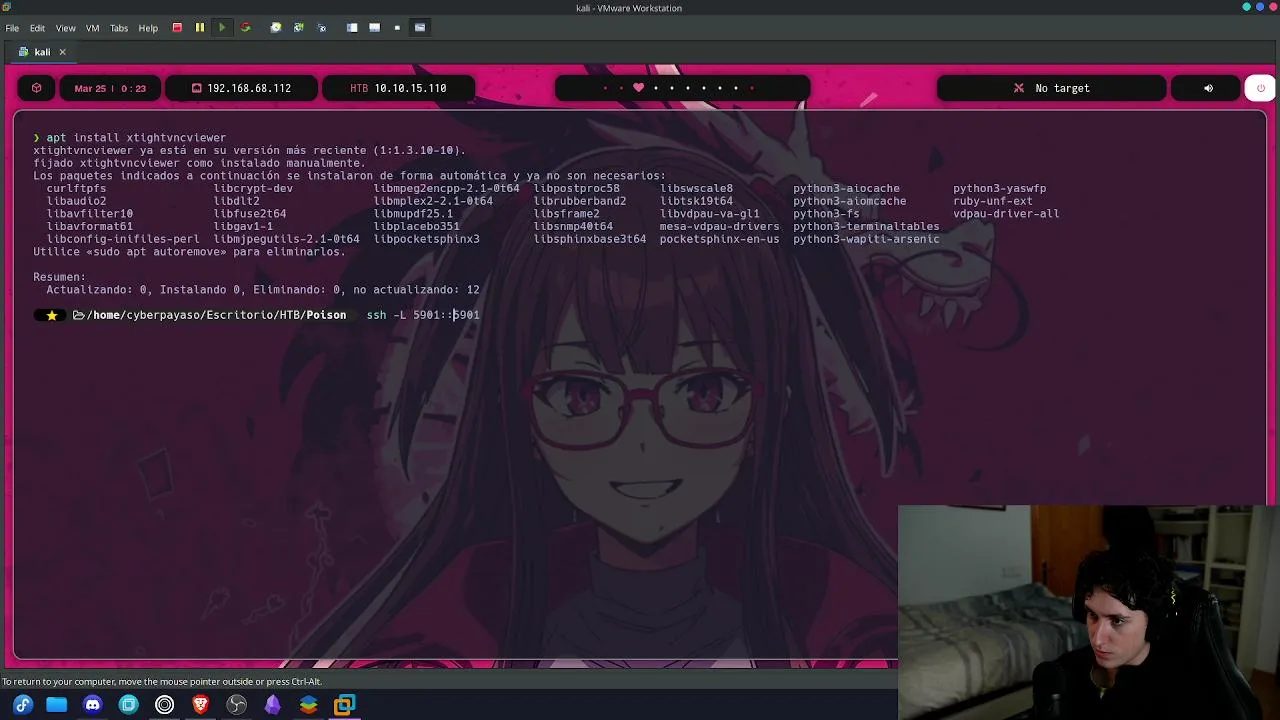
Task: Click the stacked-layers taskbar icon
Action: point(309,705)
